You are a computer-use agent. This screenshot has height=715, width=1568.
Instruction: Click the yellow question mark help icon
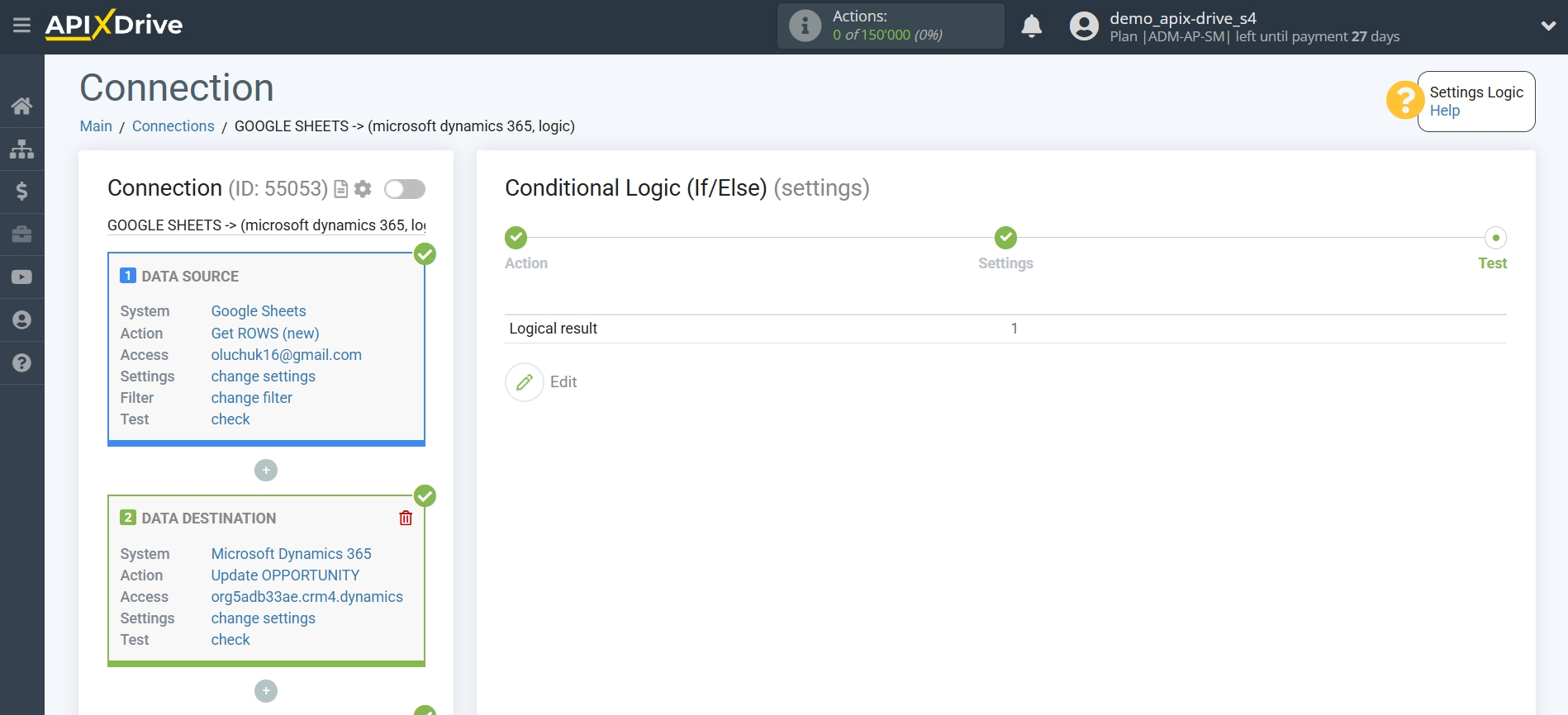(x=1404, y=101)
